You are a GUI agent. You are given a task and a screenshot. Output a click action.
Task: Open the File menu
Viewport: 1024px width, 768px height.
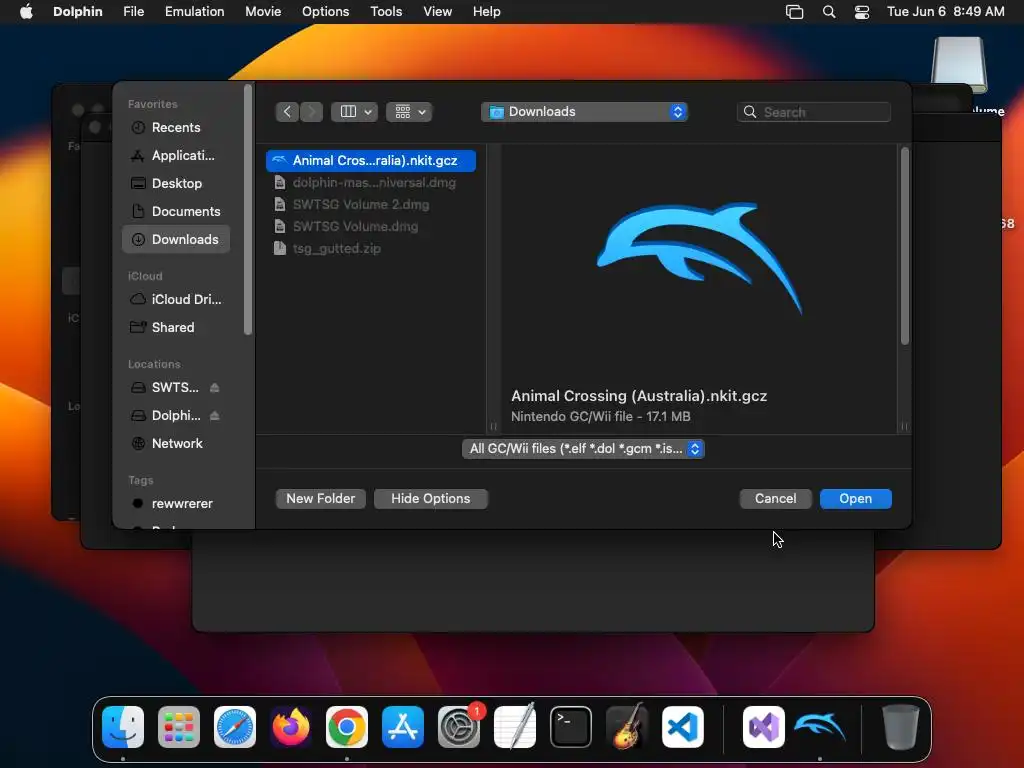point(133,11)
